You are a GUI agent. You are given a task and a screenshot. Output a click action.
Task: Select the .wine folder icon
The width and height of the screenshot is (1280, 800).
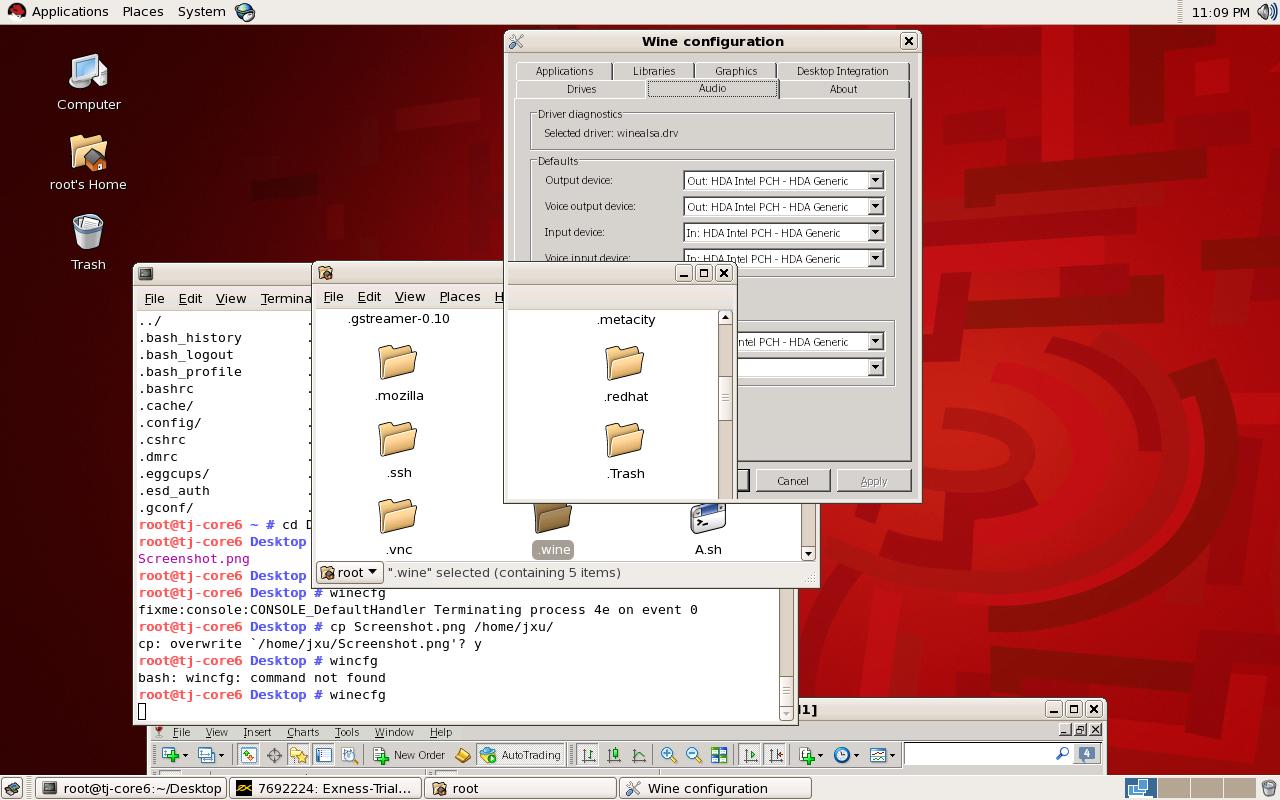553,517
